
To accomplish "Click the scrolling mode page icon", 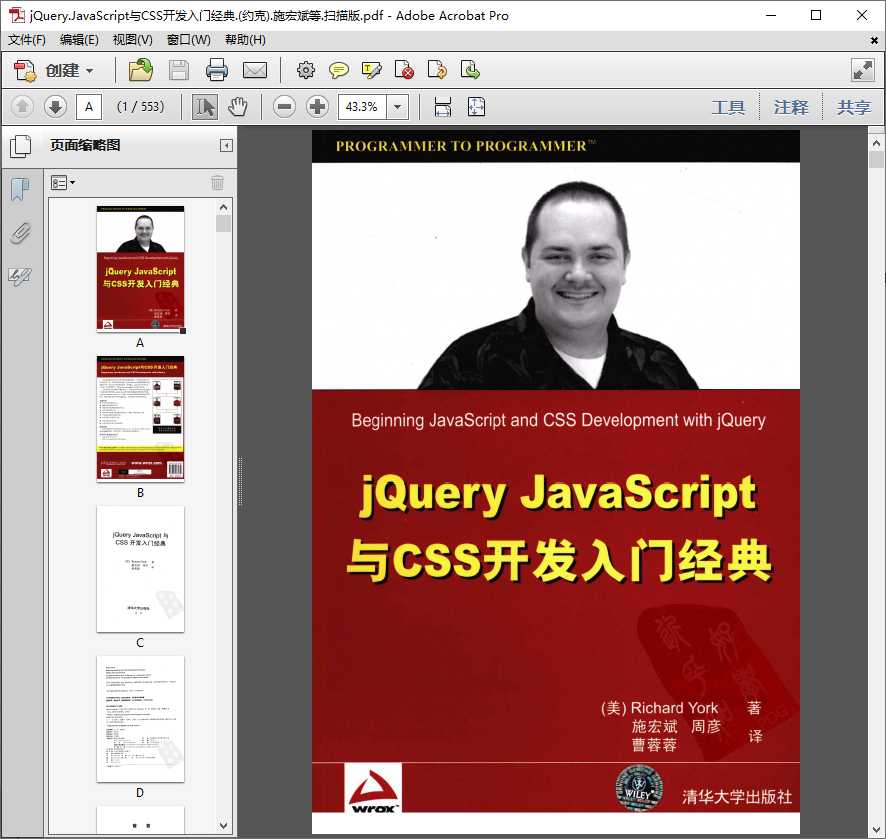I will click(x=442, y=106).
